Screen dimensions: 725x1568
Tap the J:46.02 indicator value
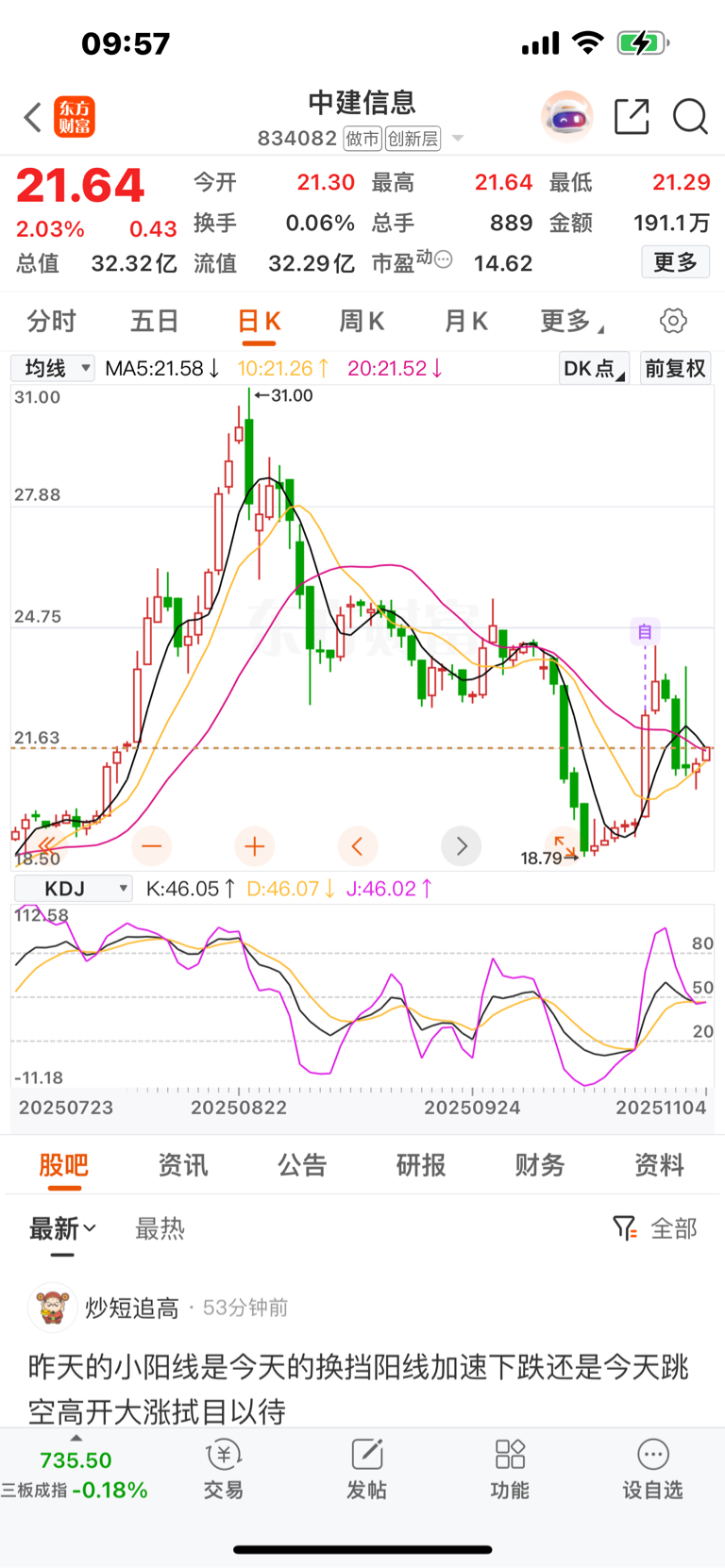coord(391,889)
